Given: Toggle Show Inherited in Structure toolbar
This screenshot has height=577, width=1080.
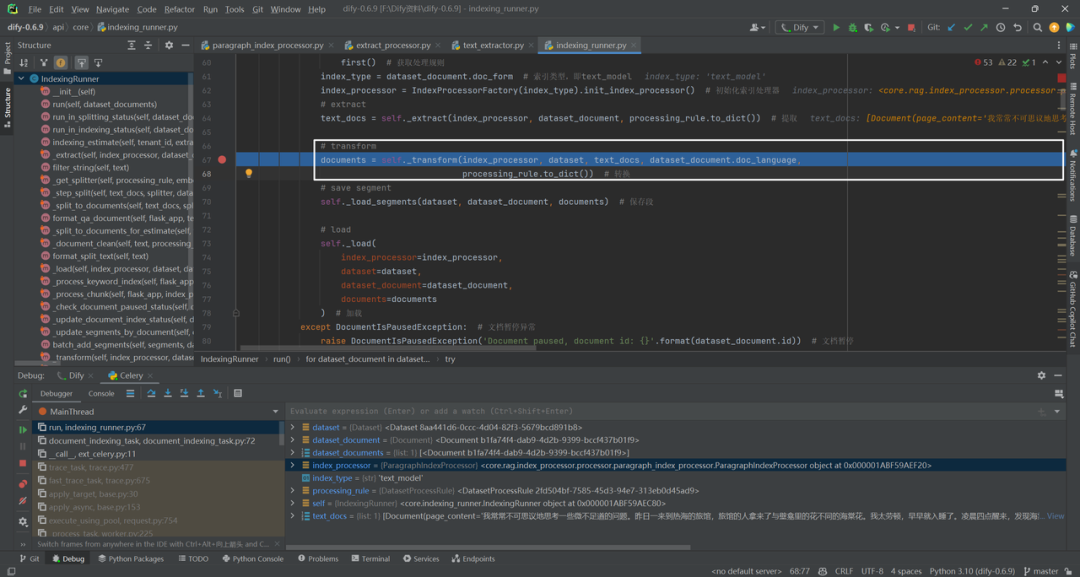Looking at the screenshot, I should click(x=43, y=62).
